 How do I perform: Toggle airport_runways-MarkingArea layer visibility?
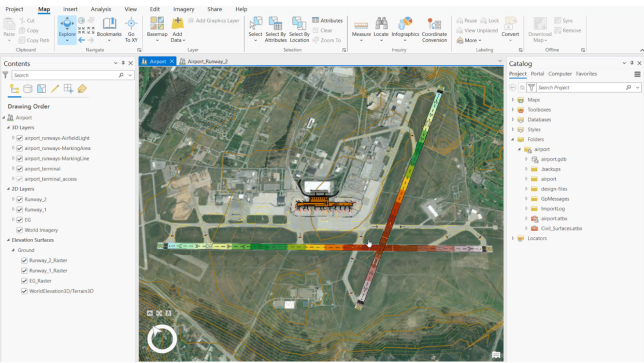pos(19,148)
